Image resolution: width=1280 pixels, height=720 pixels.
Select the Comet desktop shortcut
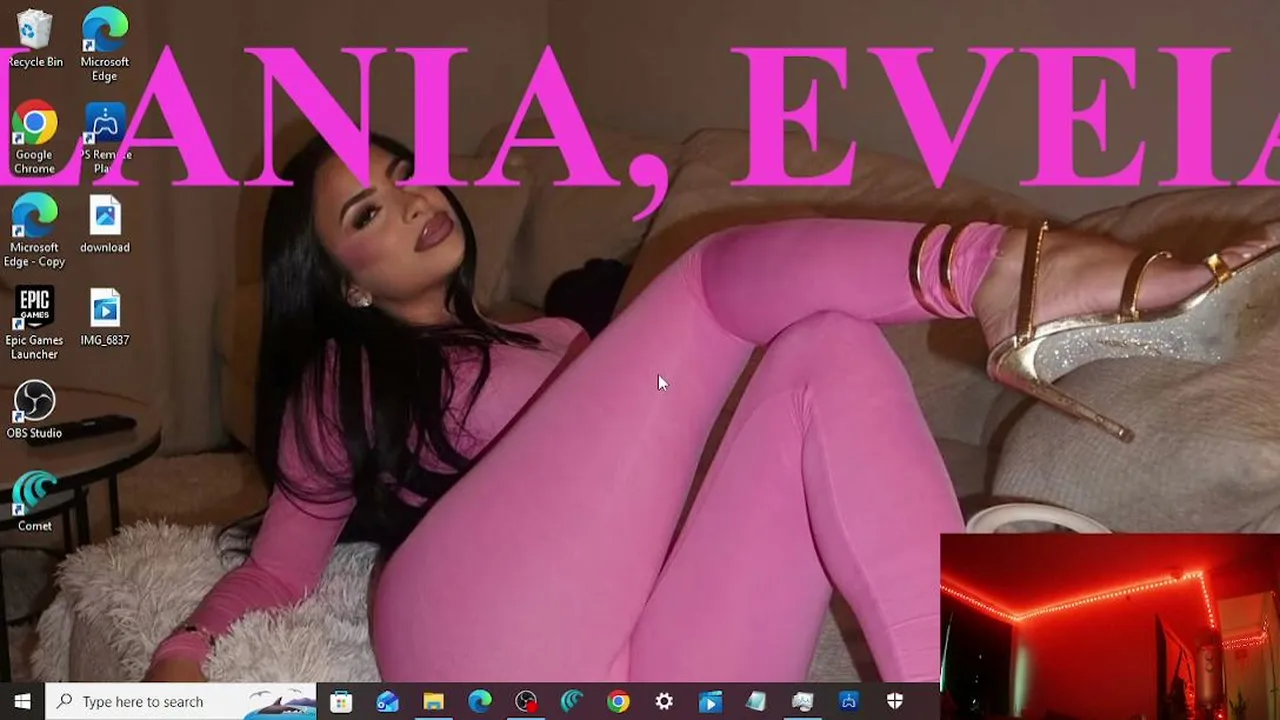click(34, 502)
